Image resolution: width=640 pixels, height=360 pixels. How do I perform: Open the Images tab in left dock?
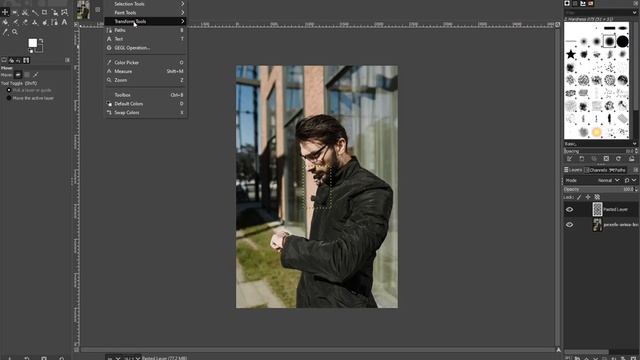pos(26,60)
